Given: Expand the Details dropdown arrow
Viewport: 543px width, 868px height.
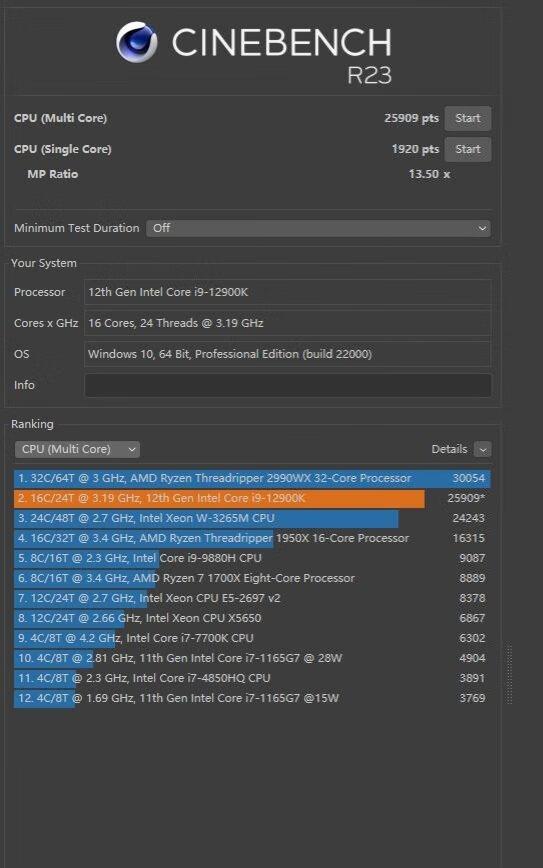Looking at the screenshot, I should click(483, 449).
